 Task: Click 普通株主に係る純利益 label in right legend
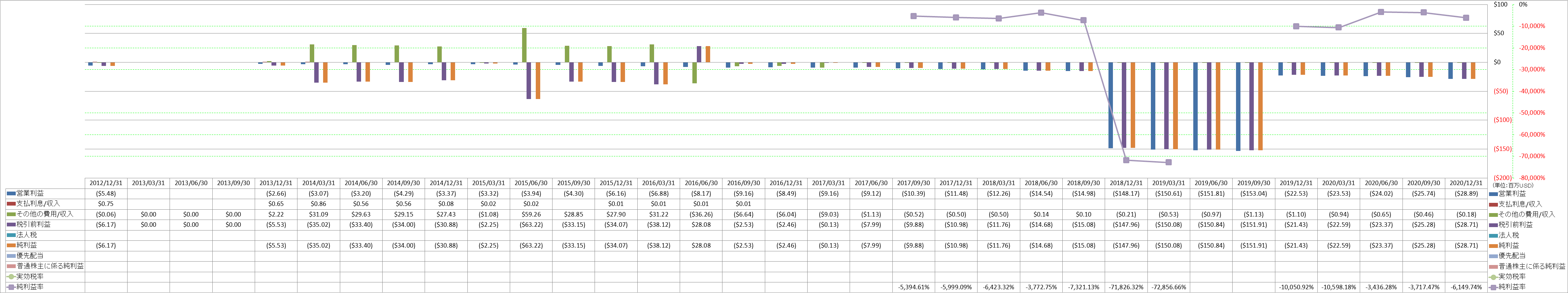(x=1532, y=266)
